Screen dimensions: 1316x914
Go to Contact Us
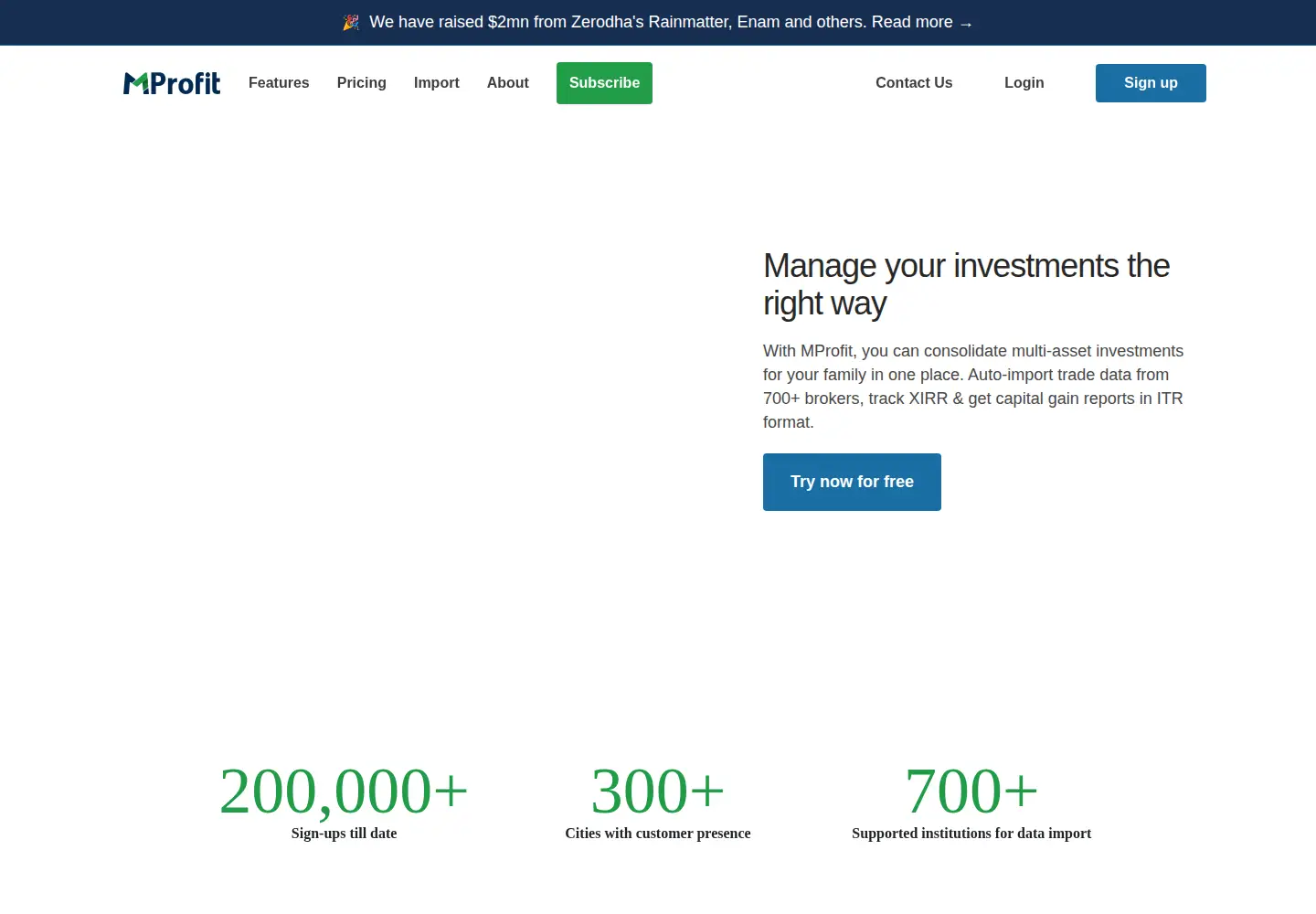(x=914, y=83)
